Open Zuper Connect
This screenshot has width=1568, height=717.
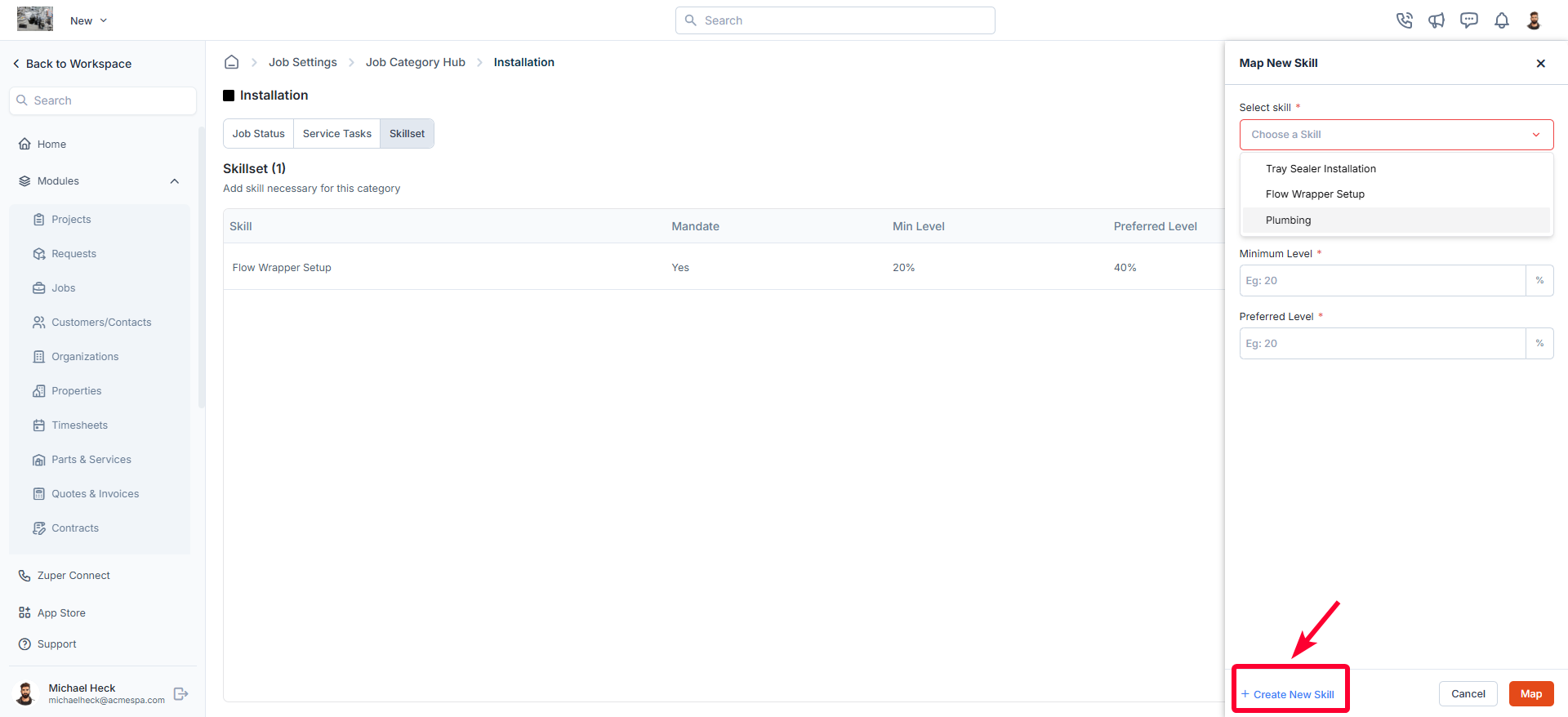(64, 576)
